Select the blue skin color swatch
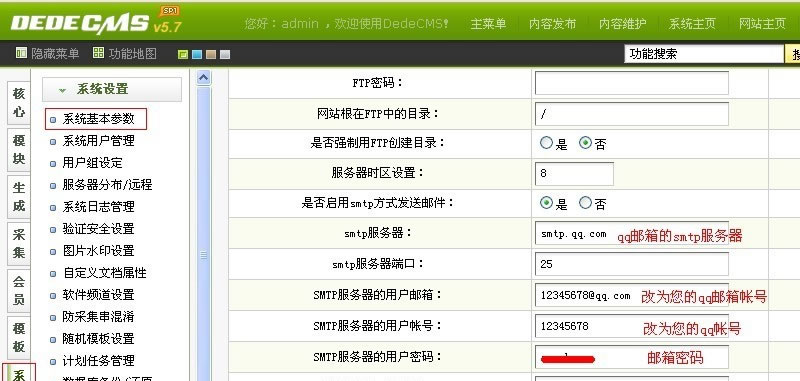The width and height of the screenshot is (800, 381). click(x=197, y=55)
